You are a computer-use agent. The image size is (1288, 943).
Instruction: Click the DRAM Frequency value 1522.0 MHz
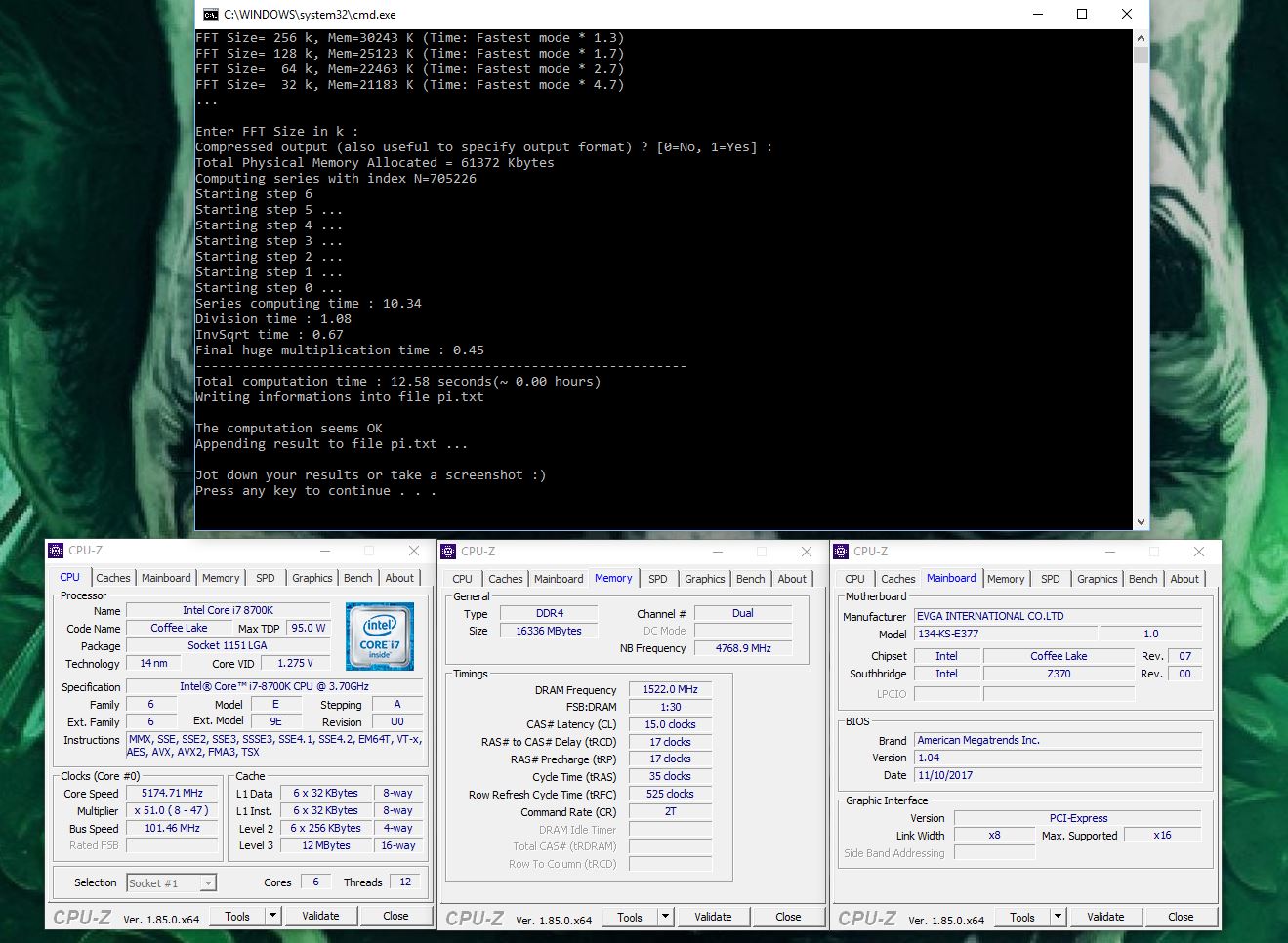pos(671,689)
